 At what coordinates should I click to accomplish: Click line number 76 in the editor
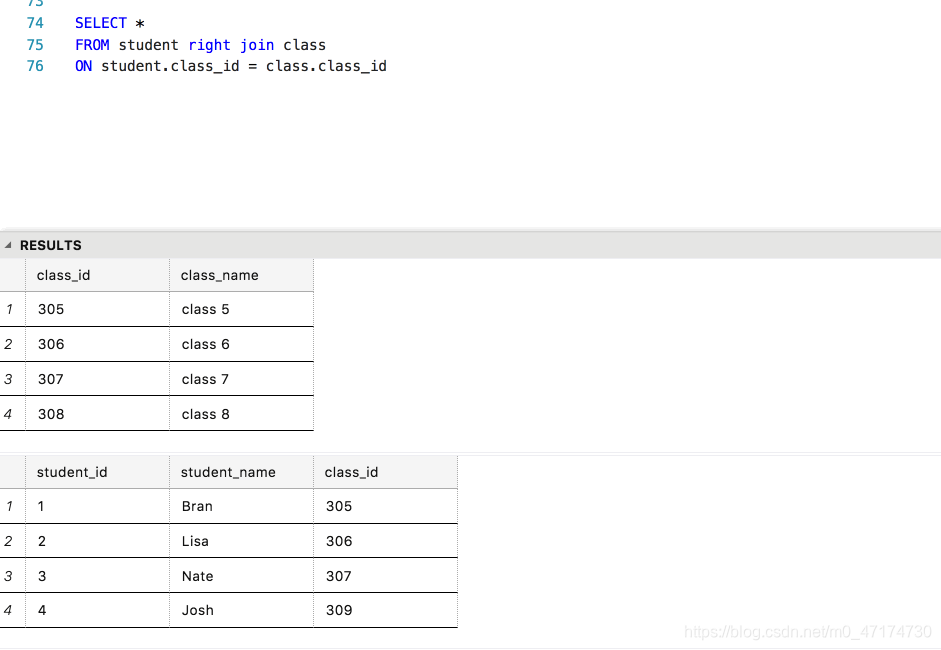pos(35,66)
